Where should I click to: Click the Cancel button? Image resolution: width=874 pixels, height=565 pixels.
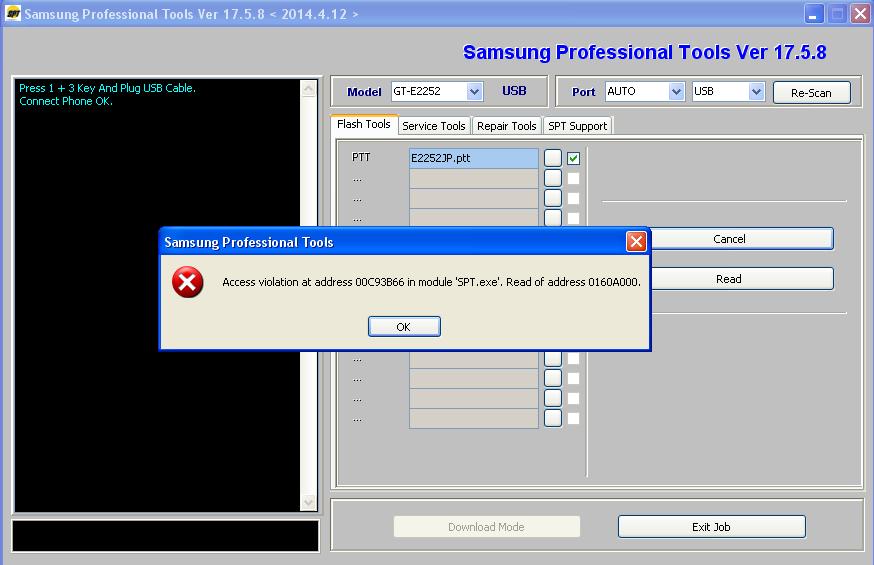(x=742, y=239)
